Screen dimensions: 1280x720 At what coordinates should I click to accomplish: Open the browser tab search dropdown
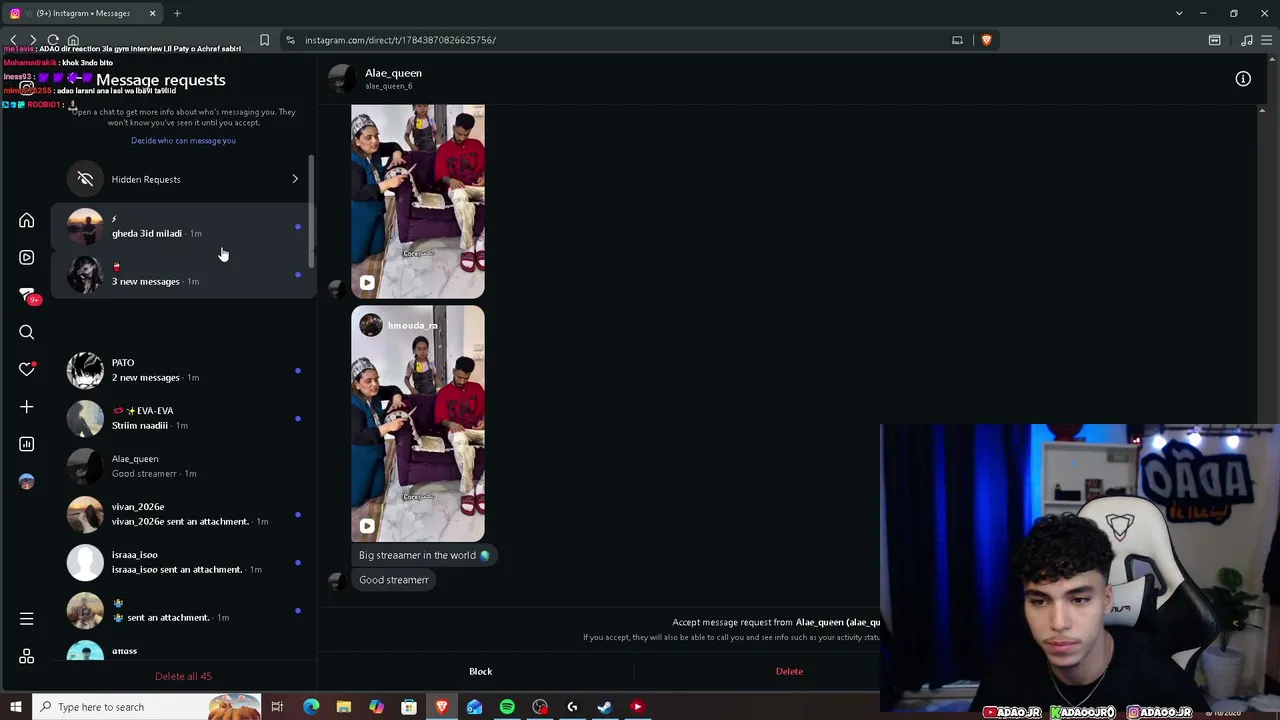[x=1179, y=13]
